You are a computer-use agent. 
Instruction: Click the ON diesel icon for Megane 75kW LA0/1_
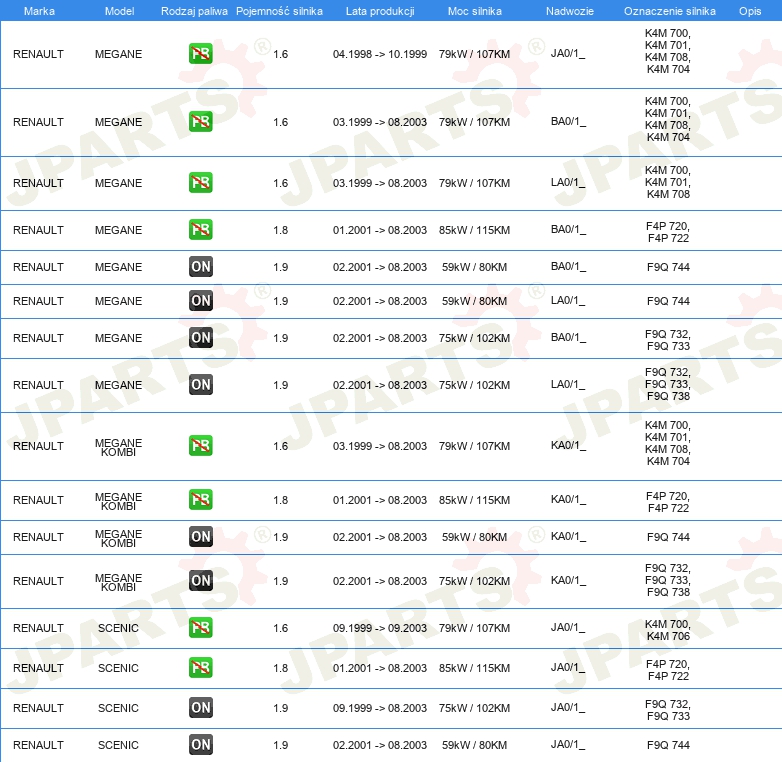coord(200,384)
